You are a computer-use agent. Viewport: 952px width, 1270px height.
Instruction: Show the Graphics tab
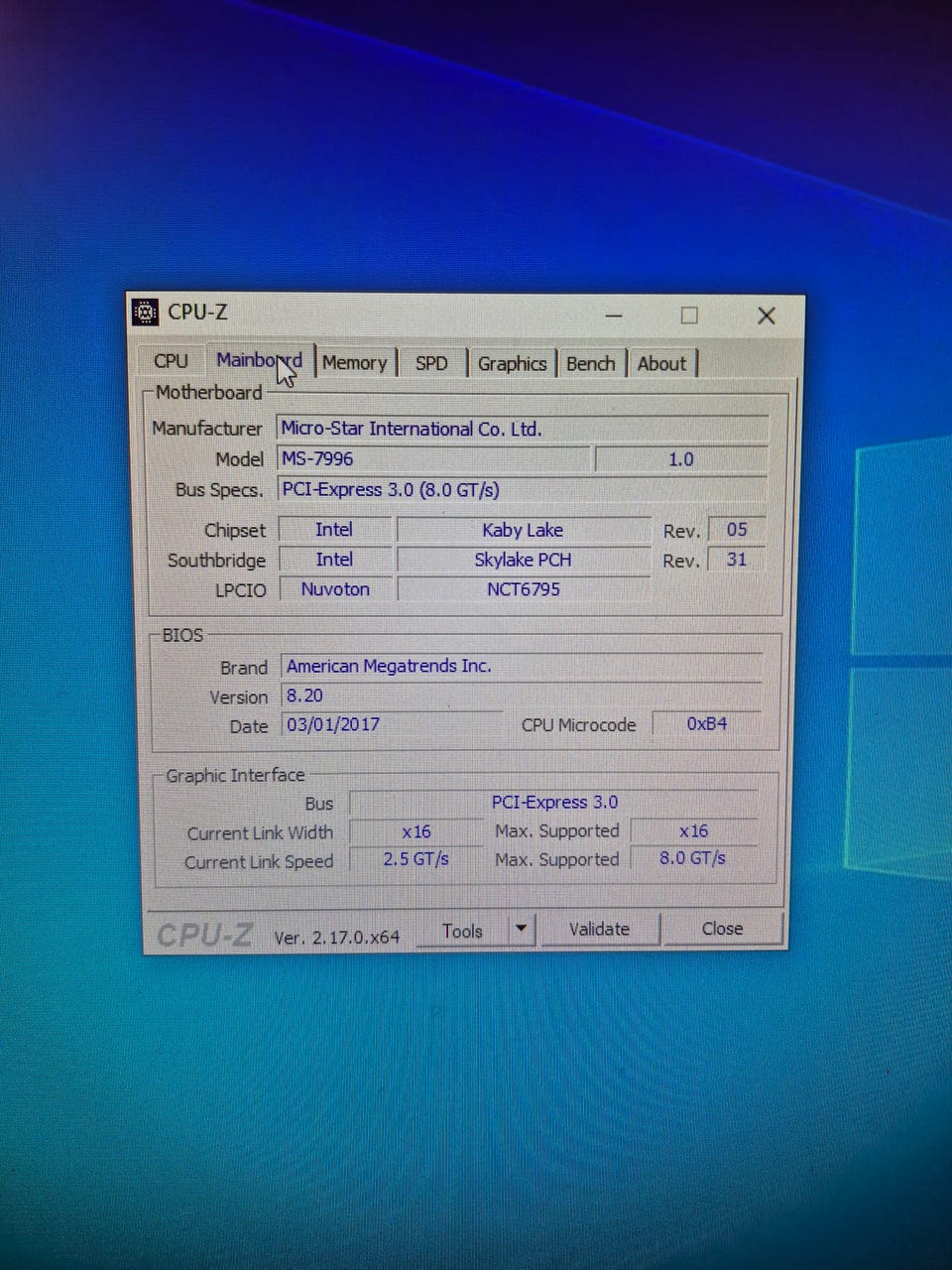point(512,363)
